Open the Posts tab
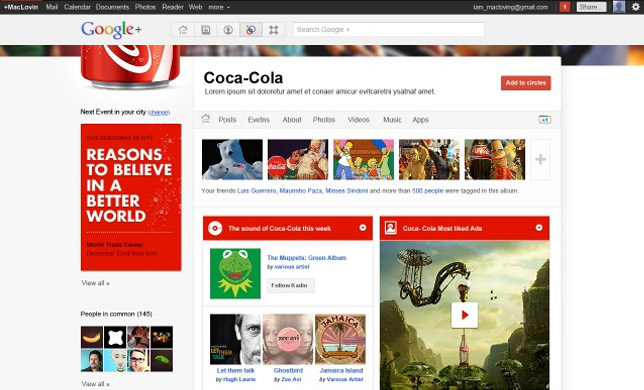This screenshot has width=644, height=390. click(227, 120)
